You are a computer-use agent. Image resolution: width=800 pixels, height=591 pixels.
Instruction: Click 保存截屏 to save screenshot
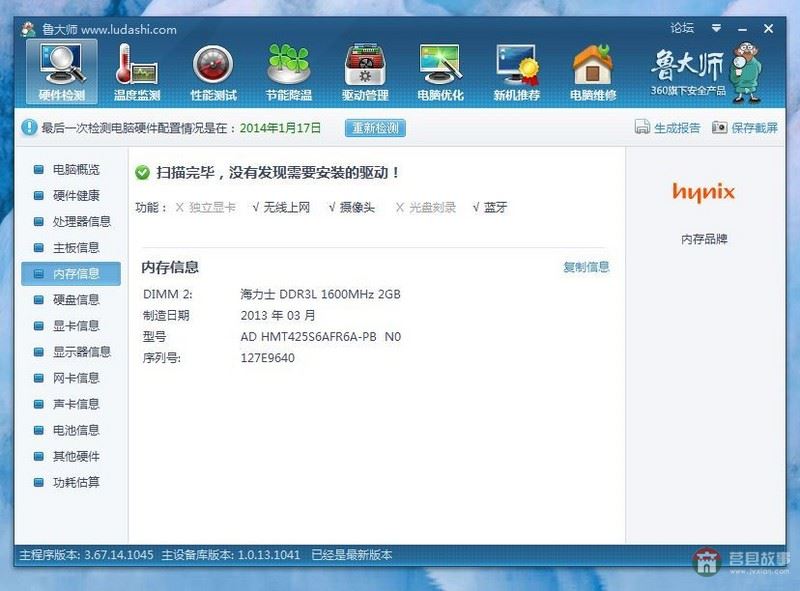(x=745, y=127)
